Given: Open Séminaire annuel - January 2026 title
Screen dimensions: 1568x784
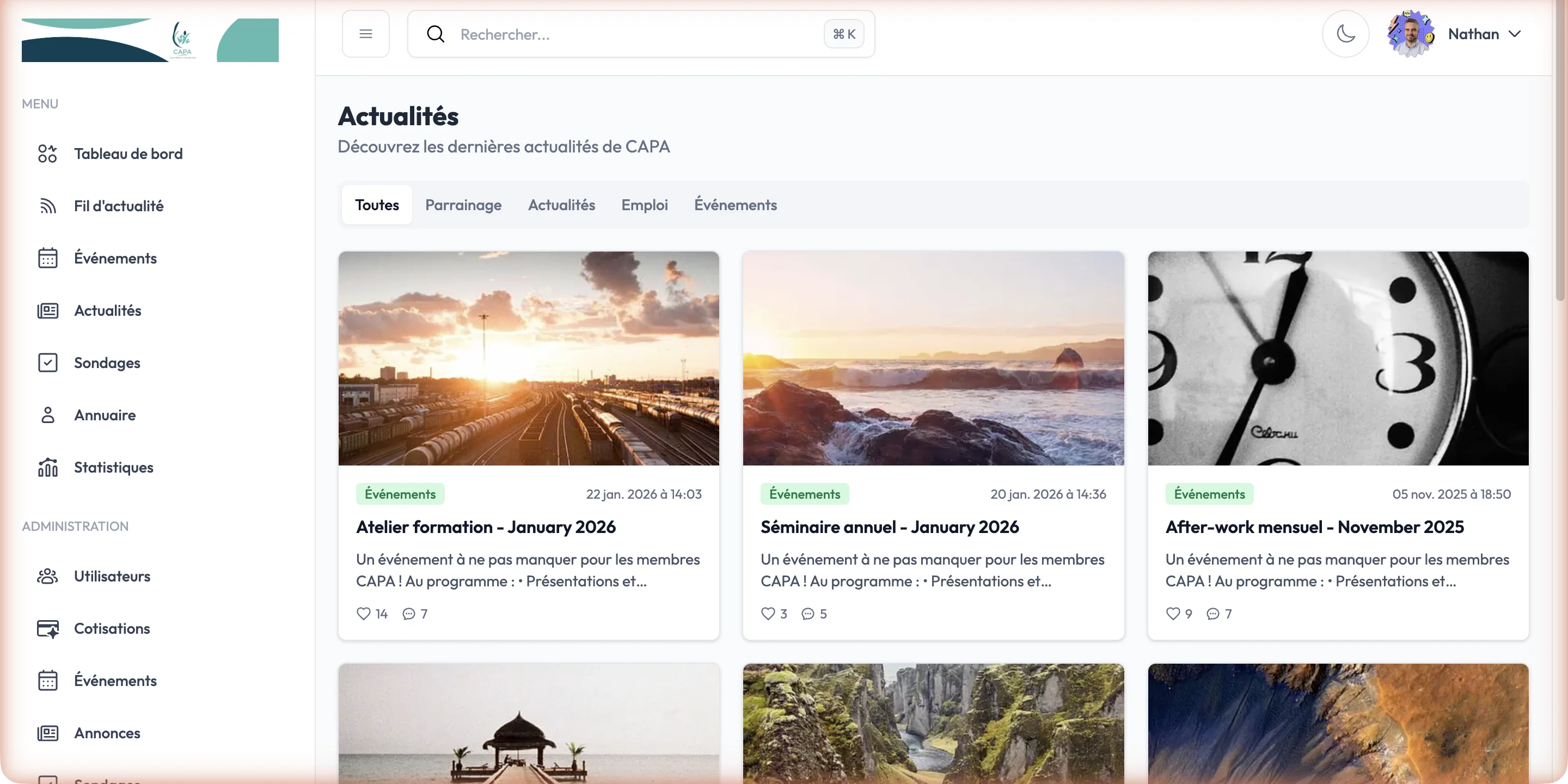Looking at the screenshot, I should pos(889,527).
